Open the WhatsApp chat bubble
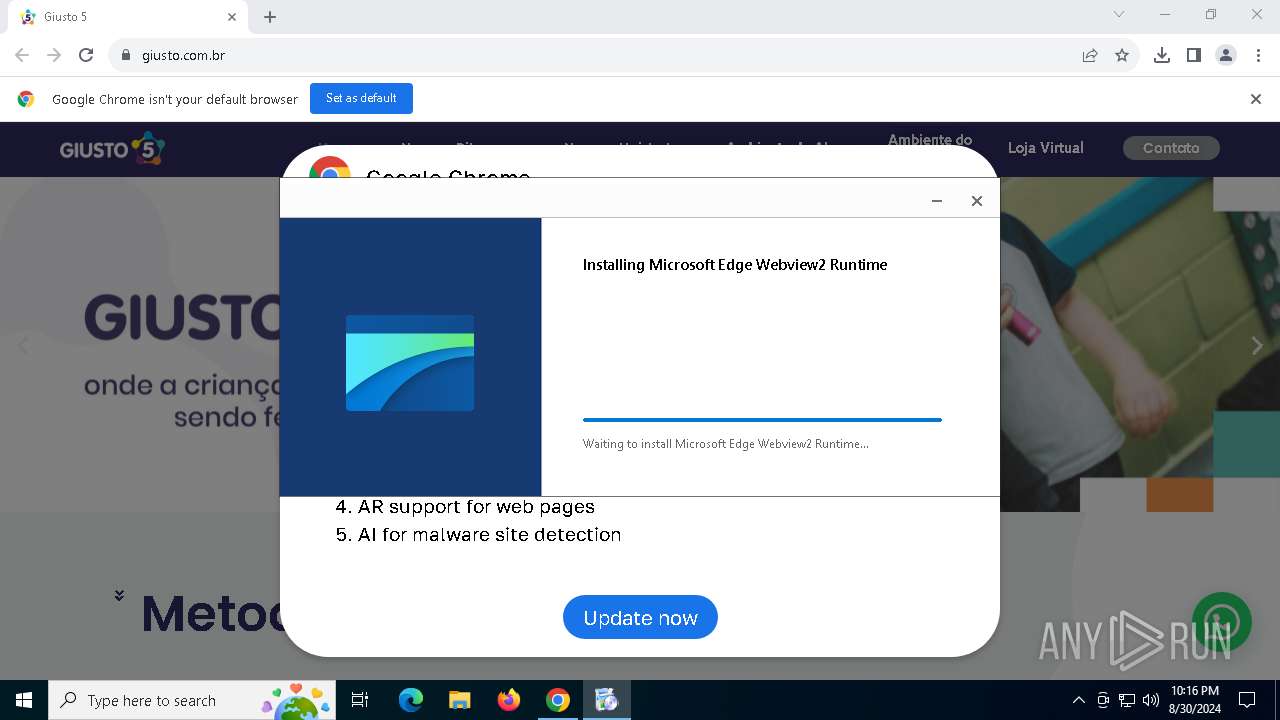1280x720 pixels. click(x=1221, y=622)
